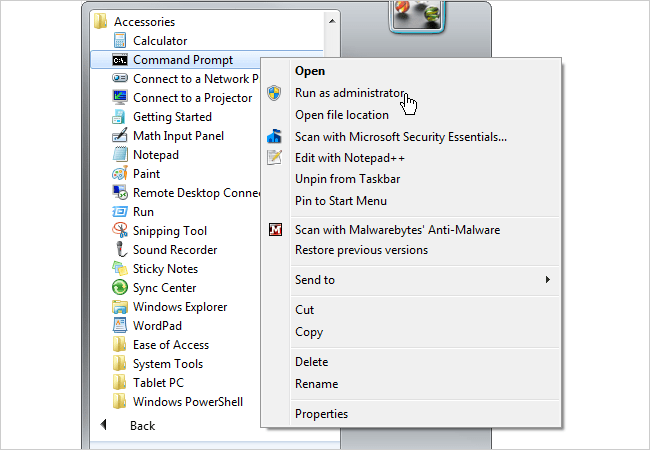Image resolution: width=650 pixels, height=450 pixels.
Task: Click the Command Prompt icon
Action: click(x=120, y=60)
